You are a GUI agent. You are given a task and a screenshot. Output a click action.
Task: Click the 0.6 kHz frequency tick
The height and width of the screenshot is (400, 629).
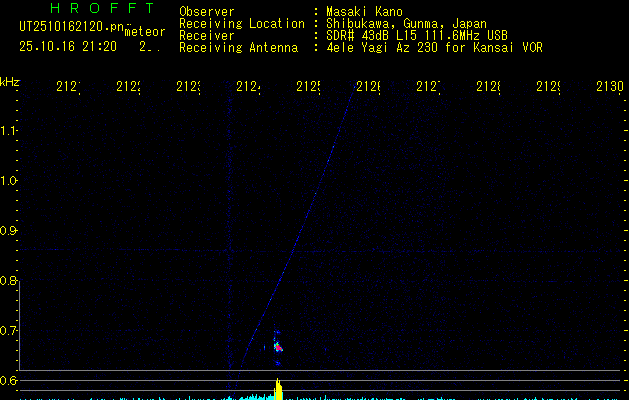tap(10, 380)
